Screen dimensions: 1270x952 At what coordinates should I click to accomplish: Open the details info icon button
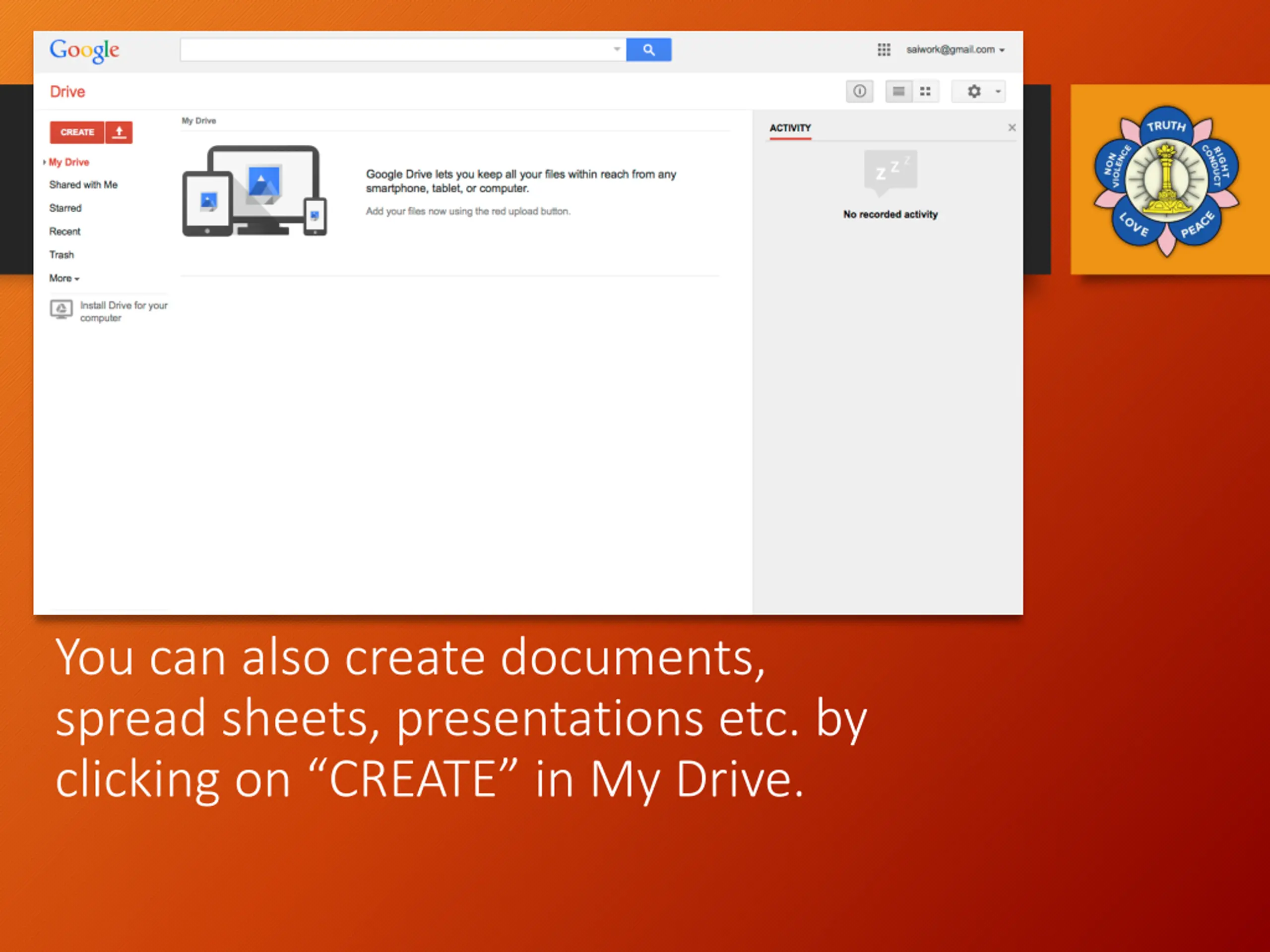tap(859, 91)
